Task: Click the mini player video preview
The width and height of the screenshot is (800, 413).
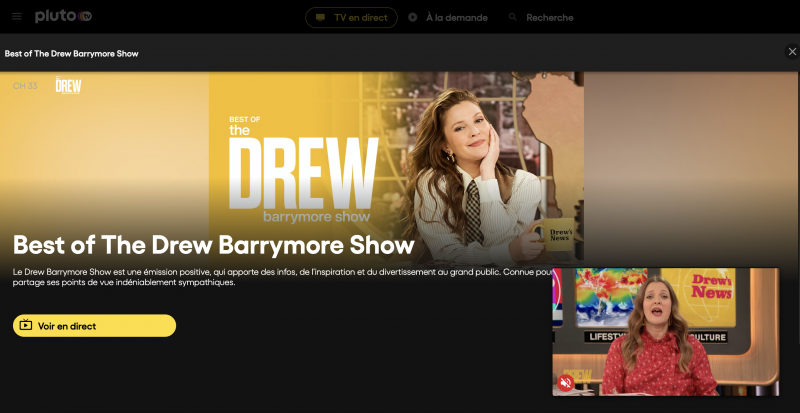Action: (665, 332)
